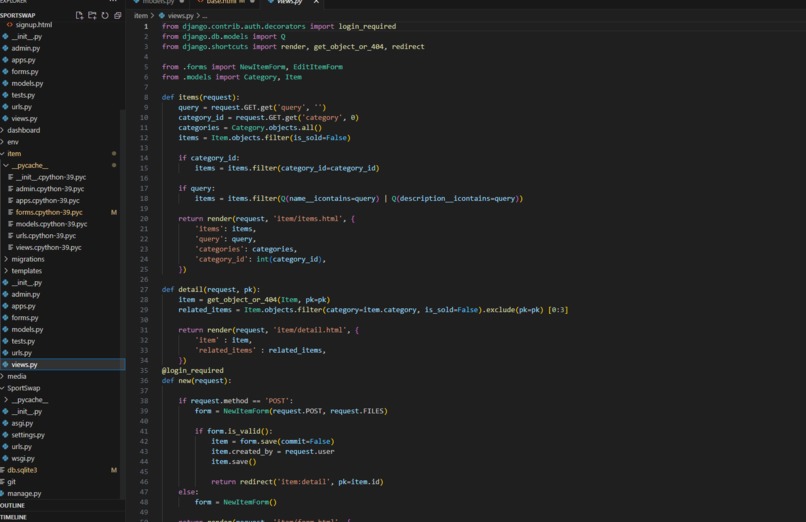Click the M badge beside db.sqlite3
Screen dimensions: 806x522
tap(114, 470)
